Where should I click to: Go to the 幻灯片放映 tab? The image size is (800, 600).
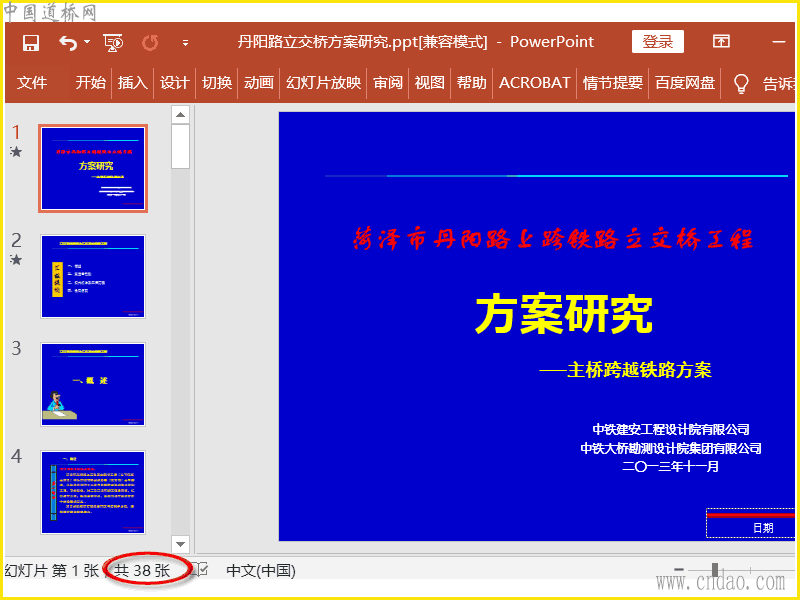323,83
